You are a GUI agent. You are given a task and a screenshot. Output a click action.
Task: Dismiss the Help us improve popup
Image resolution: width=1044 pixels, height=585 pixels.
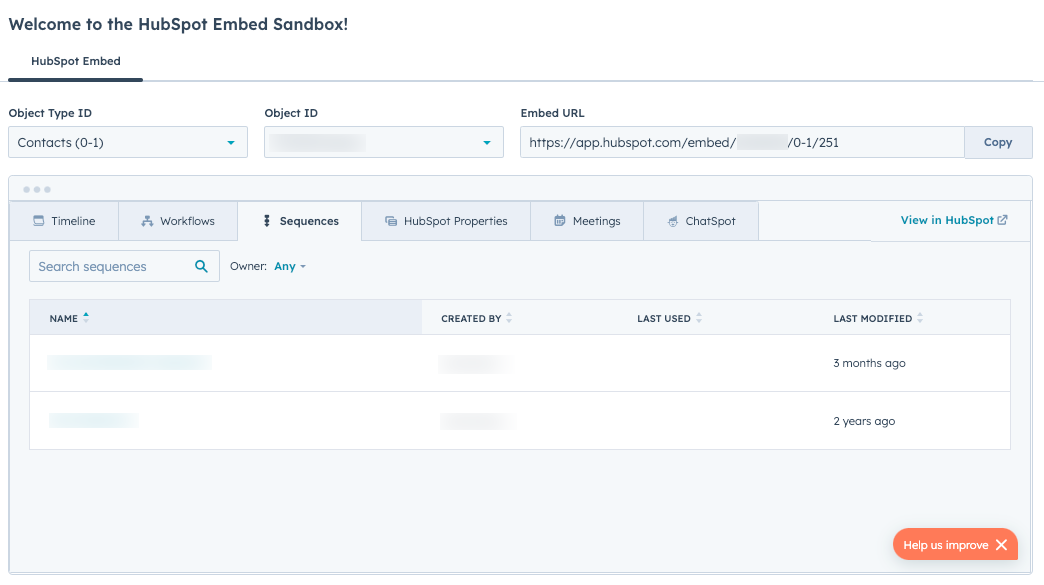pos(1001,545)
